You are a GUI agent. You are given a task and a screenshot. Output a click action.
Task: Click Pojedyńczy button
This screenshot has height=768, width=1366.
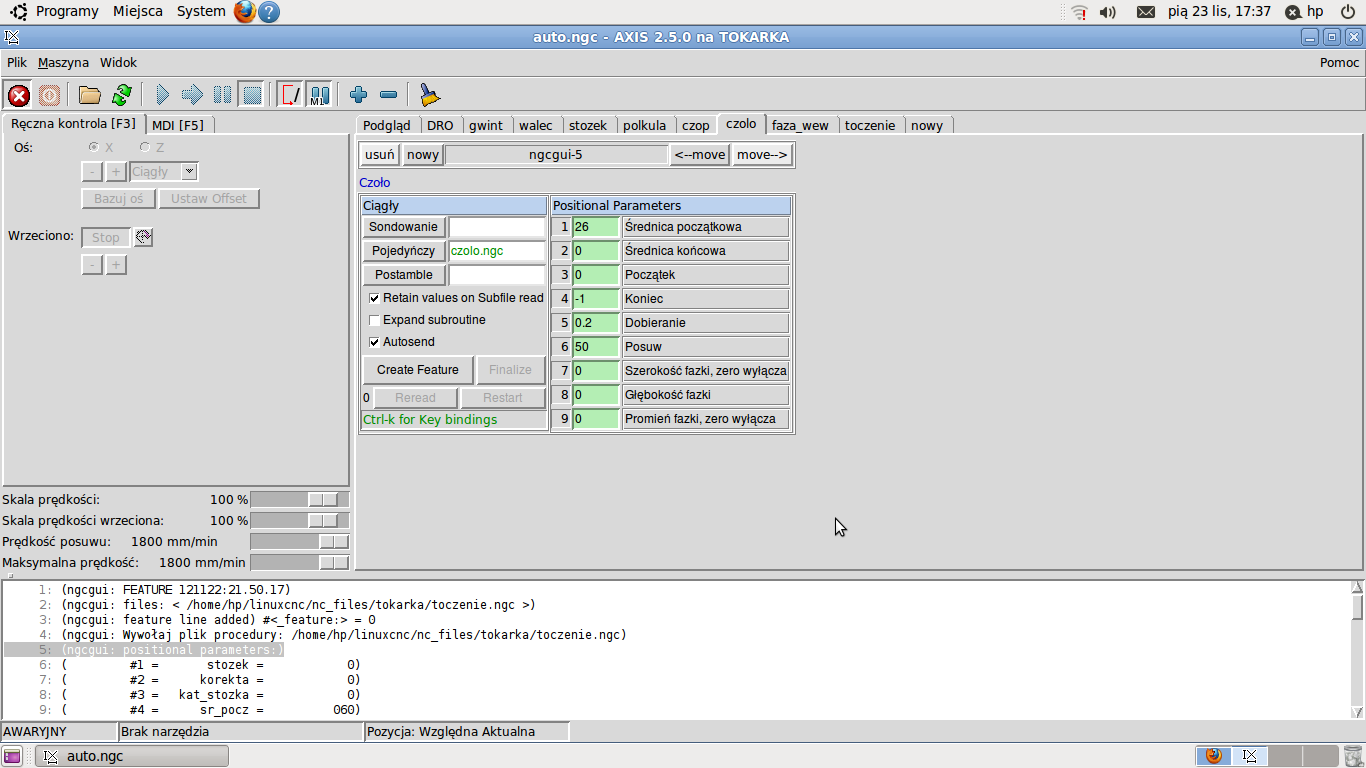pos(404,251)
